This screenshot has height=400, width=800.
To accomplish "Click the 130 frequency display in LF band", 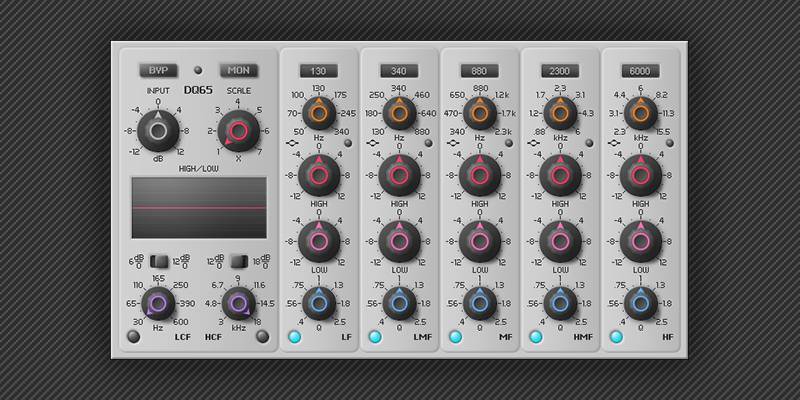I will tap(319, 71).
